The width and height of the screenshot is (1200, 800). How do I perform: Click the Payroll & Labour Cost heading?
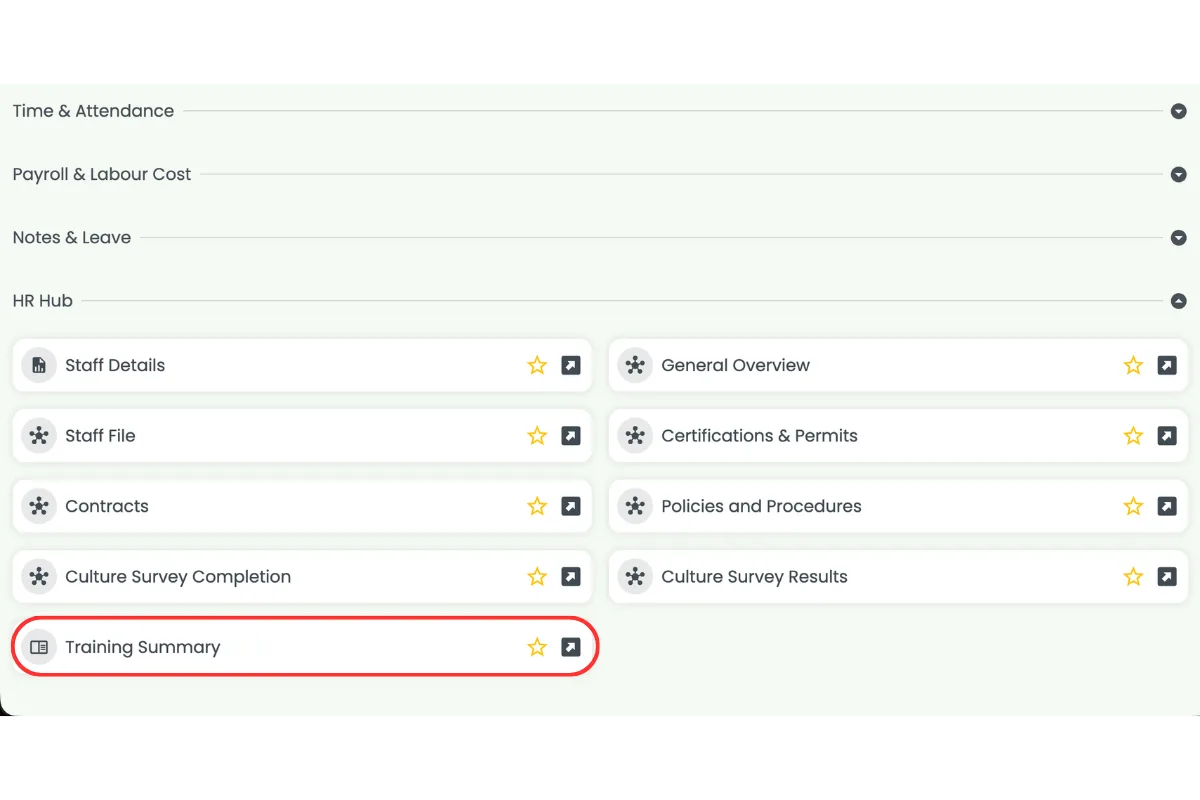pos(102,174)
